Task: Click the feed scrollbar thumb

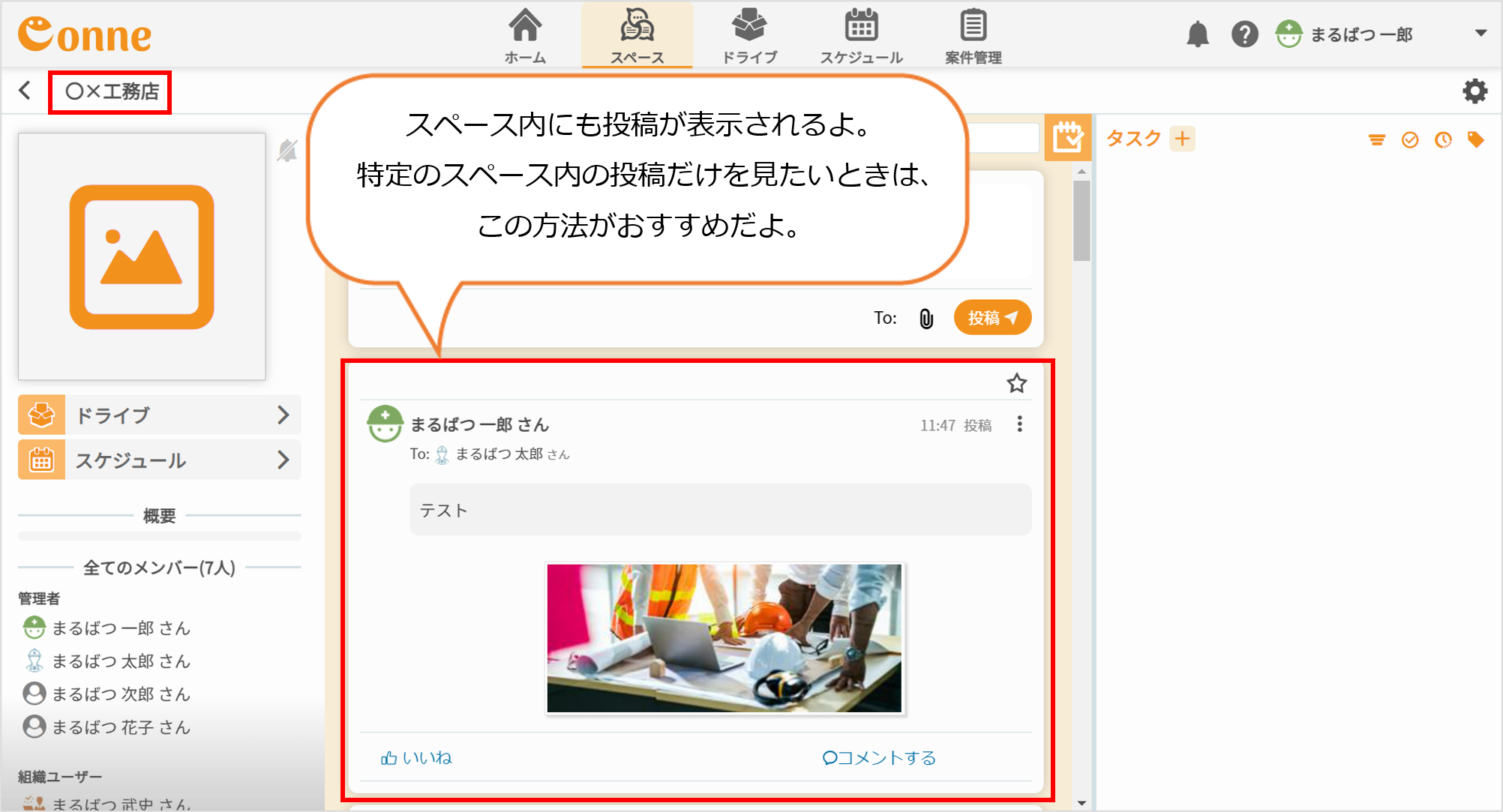Action: pyautogui.click(x=1081, y=220)
